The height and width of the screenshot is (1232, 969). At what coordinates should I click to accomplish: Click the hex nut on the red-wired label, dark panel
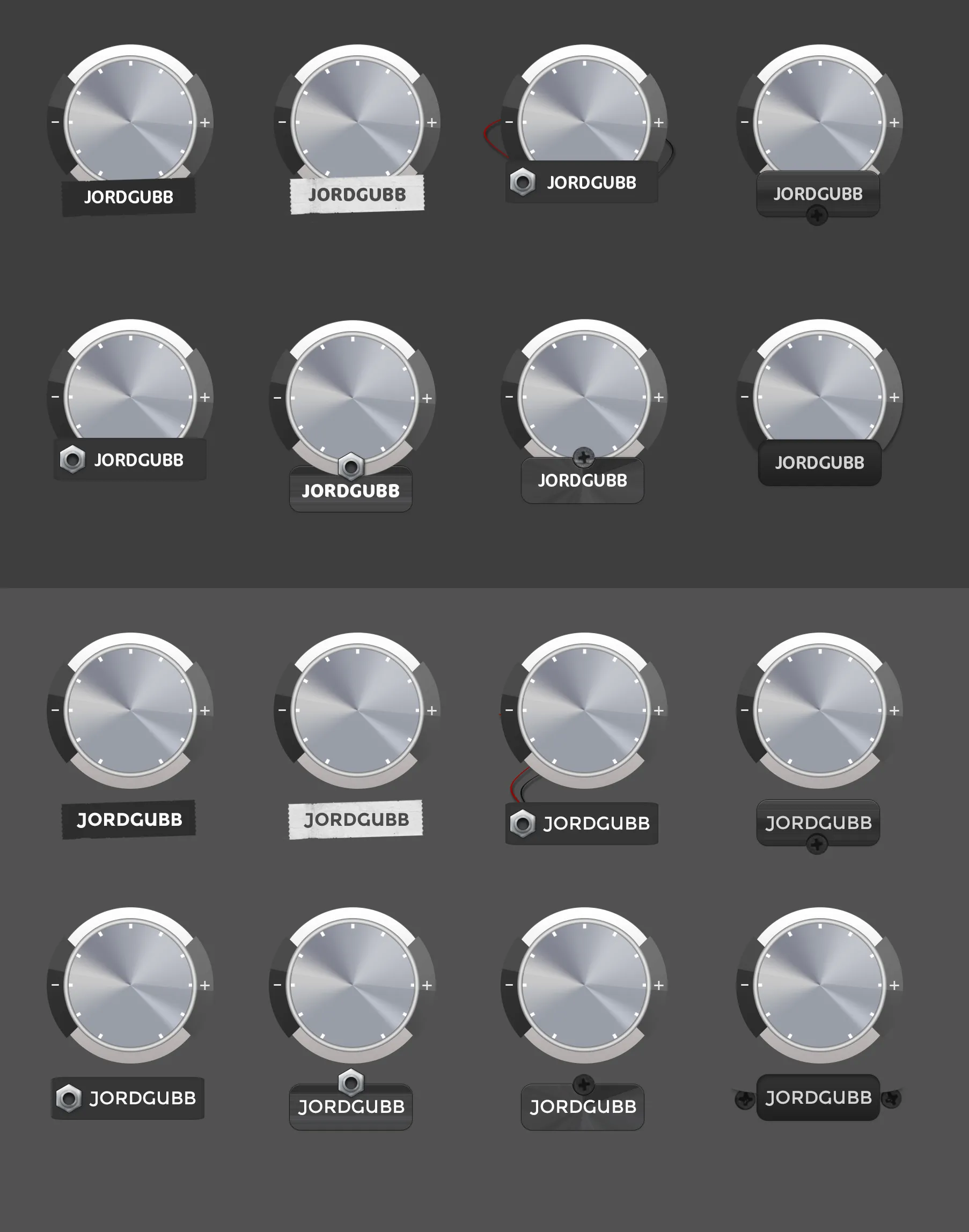tap(522, 182)
